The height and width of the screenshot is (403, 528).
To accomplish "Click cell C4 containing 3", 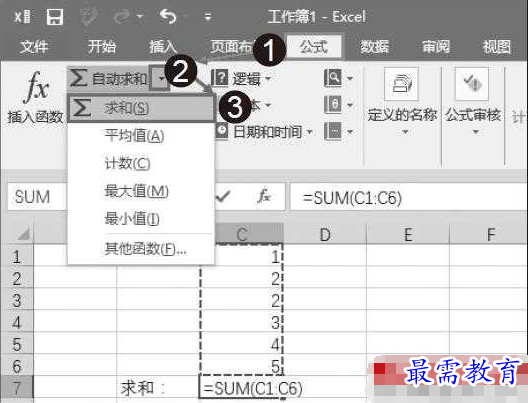I will (x=242, y=321).
